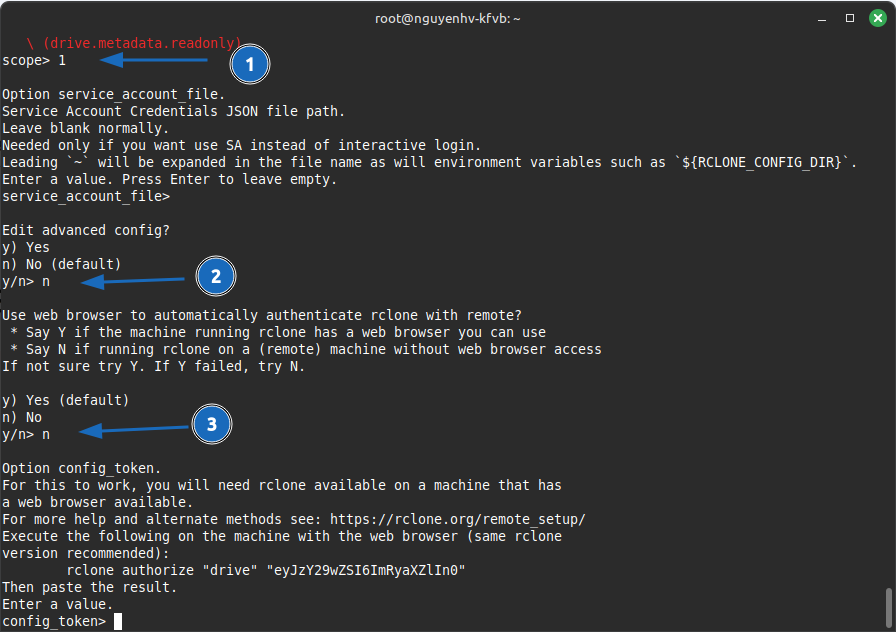Screen dimensions: 896x632
Task: Click the blue circle marked 3
Action: [211, 425]
